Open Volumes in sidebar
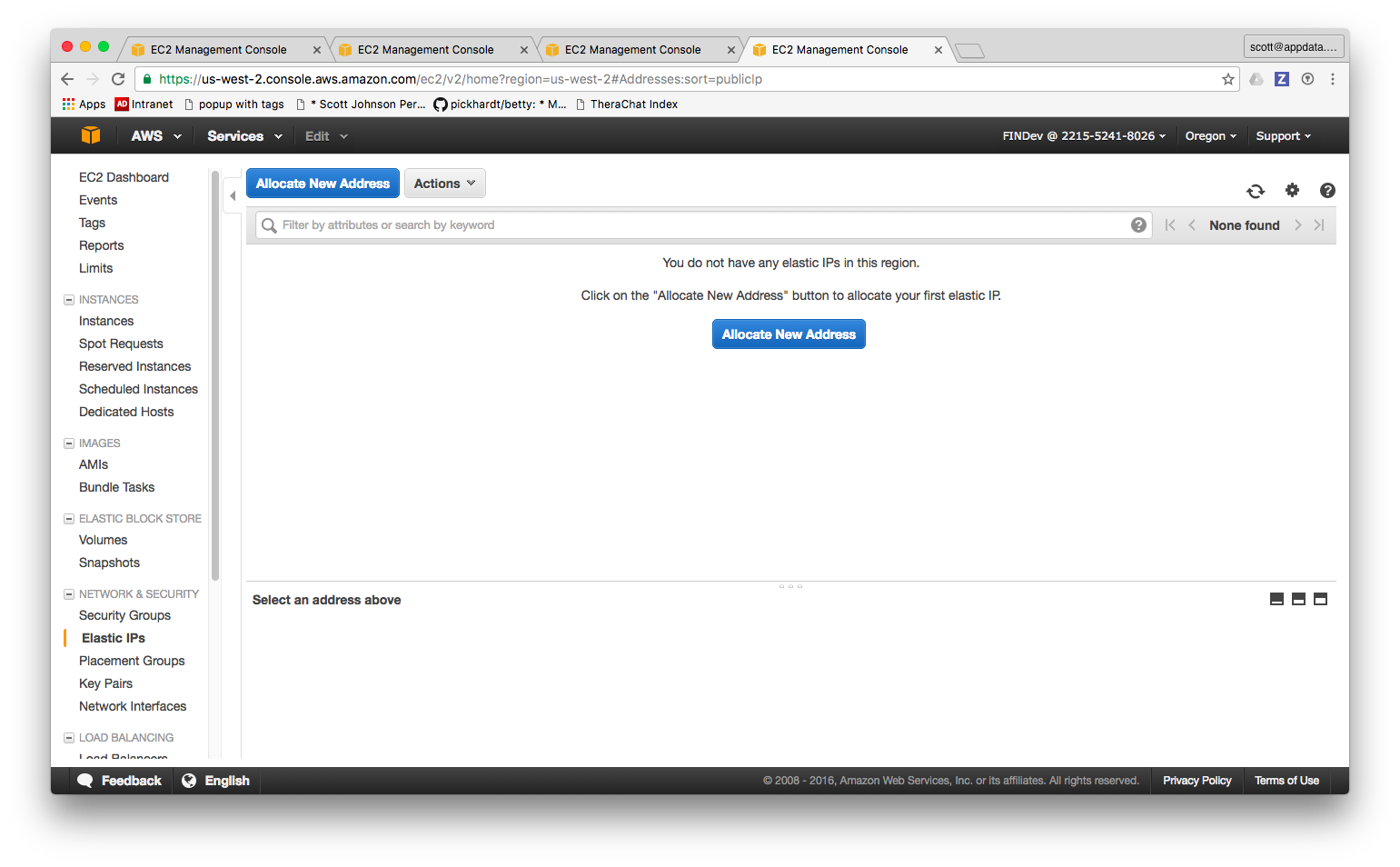 103,540
